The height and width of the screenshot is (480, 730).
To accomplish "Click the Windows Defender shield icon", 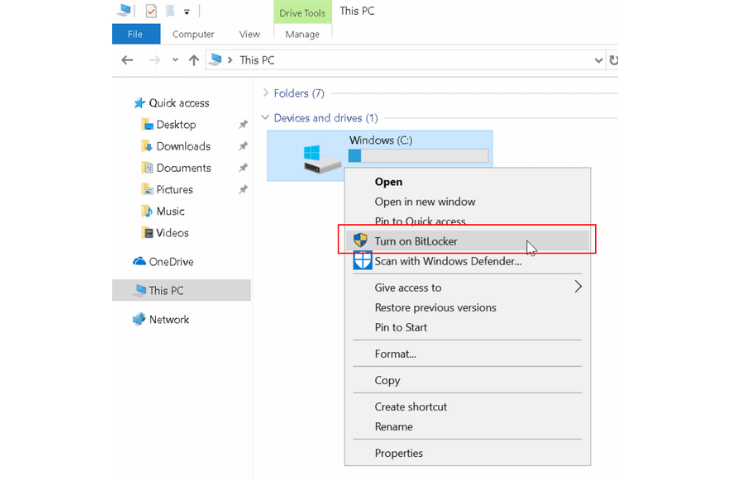I will (362, 260).
